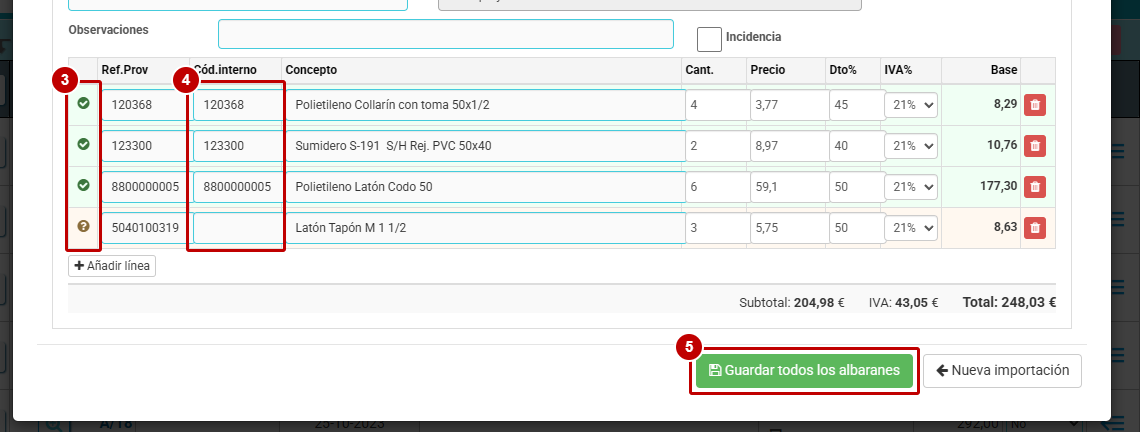
Task: Open IVA% dropdown for Latón Tapón row
Action: pyautogui.click(x=911, y=228)
